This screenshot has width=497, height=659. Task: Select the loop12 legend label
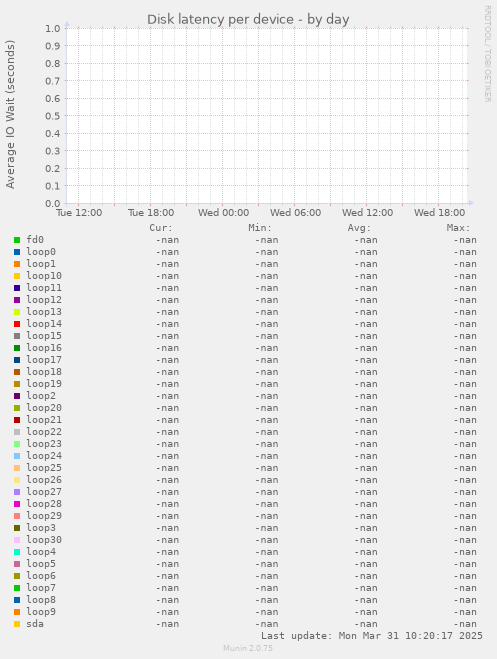pyautogui.click(x=44, y=300)
